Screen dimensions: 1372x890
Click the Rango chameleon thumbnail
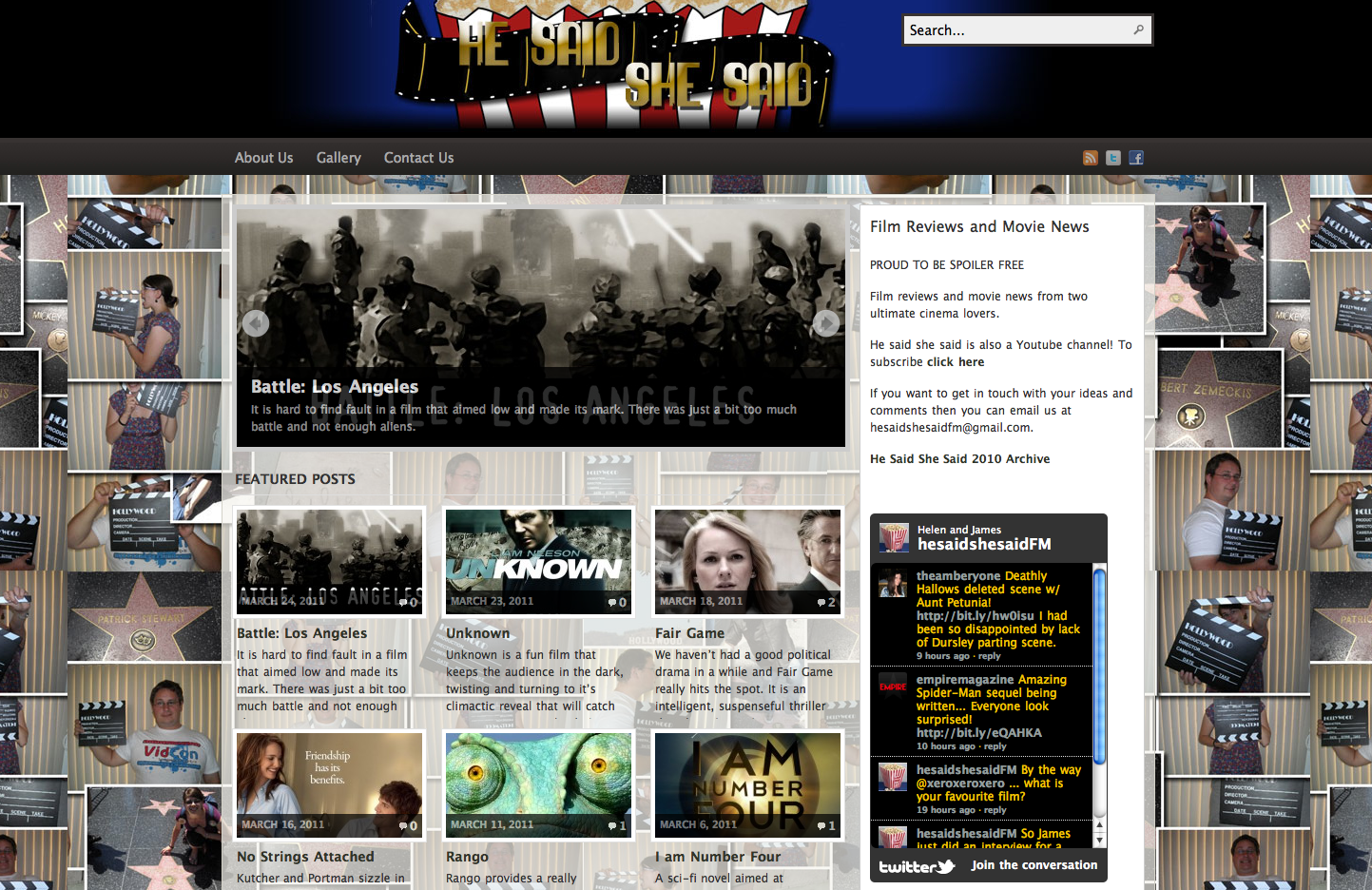click(x=538, y=784)
